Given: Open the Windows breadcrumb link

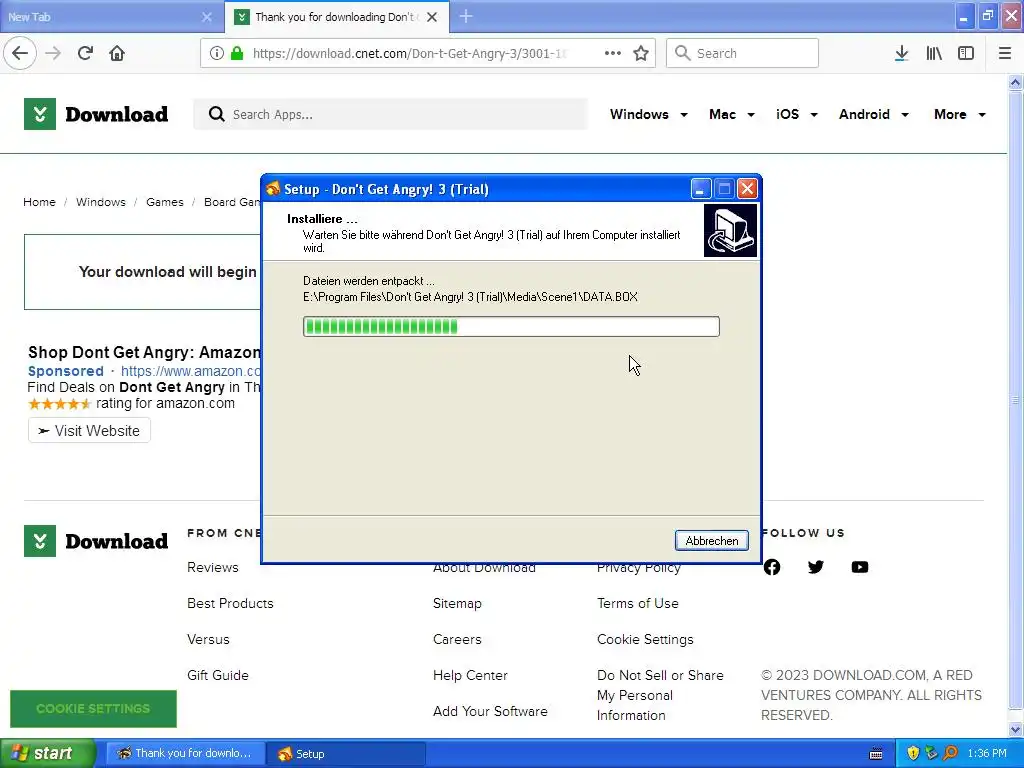Looking at the screenshot, I should [101, 202].
